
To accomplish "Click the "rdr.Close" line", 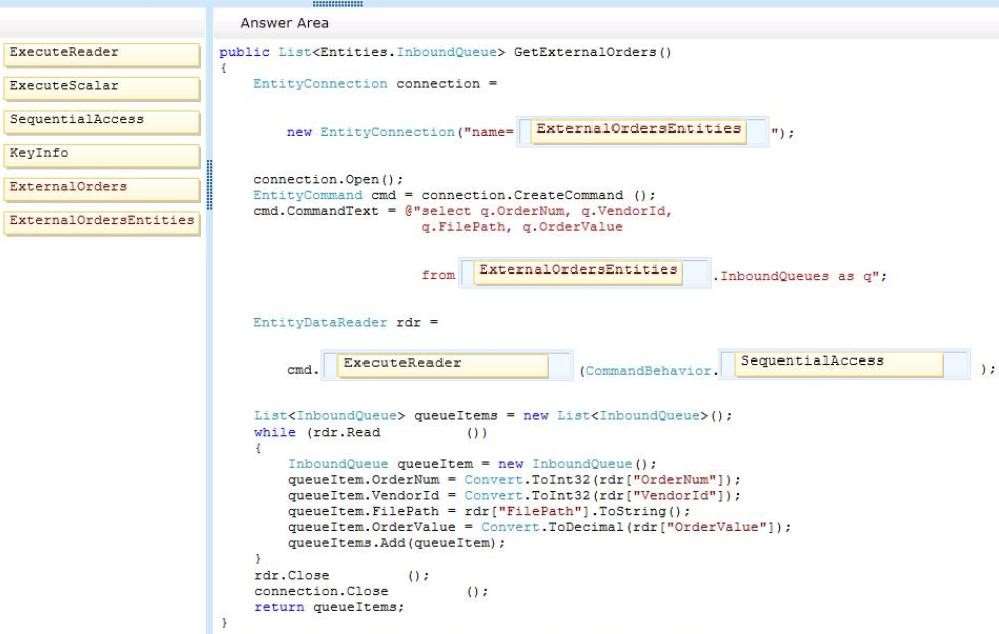I will (341, 575).
